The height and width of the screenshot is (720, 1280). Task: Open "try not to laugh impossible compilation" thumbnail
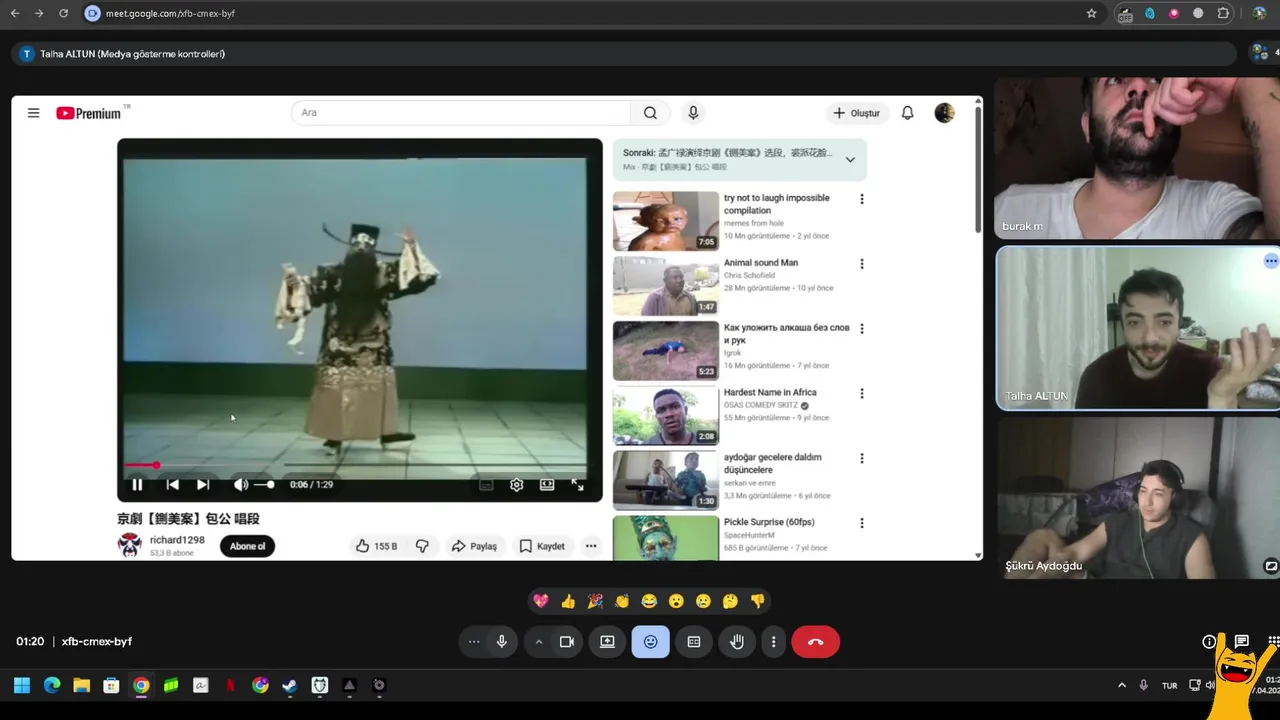(x=665, y=221)
